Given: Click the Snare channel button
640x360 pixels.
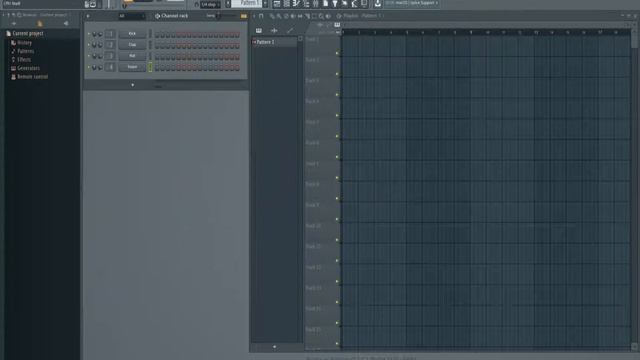Looking at the screenshot, I should pos(132,67).
